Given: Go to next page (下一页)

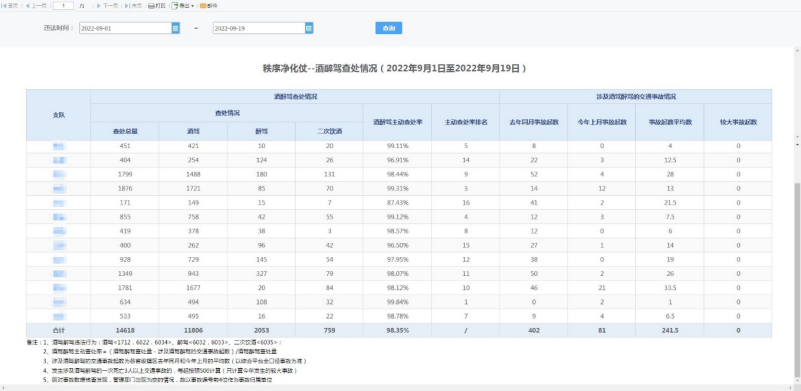Looking at the screenshot, I should (x=107, y=6).
